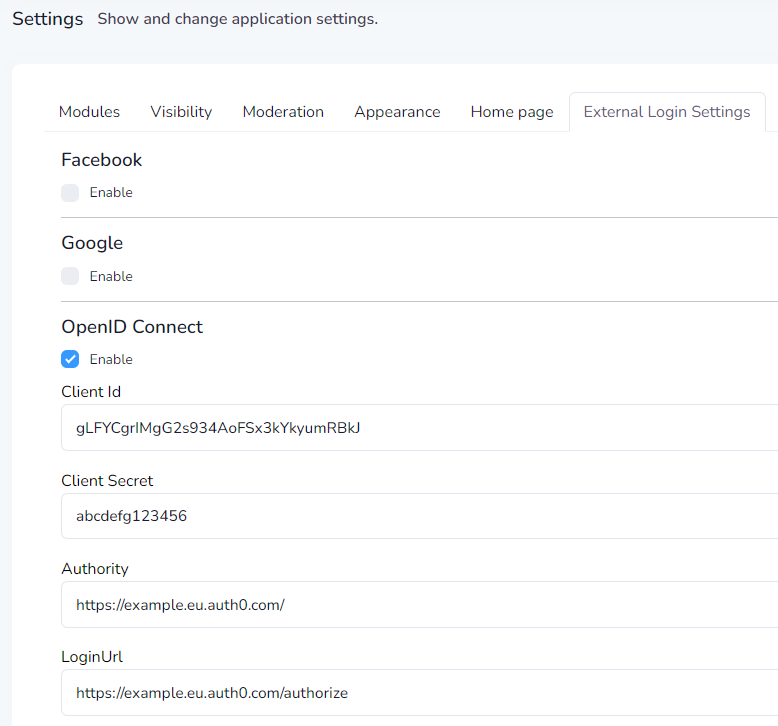Tick the Facebook Enable checkbox
Image resolution: width=778 pixels, height=726 pixels.
tap(70, 193)
